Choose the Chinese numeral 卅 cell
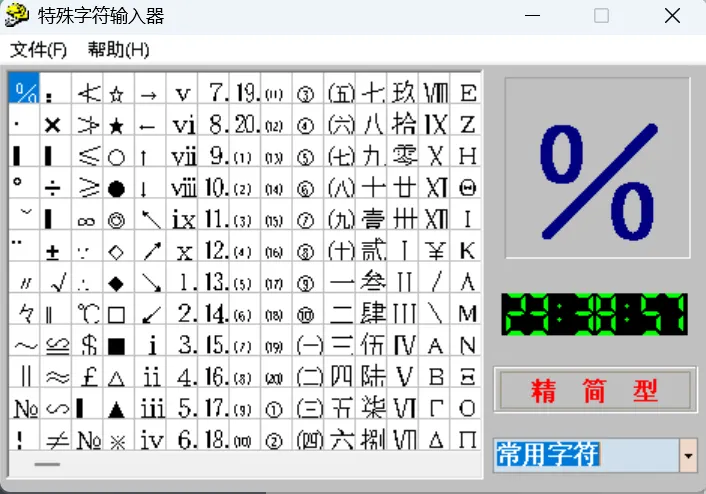 (x=403, y=214)
